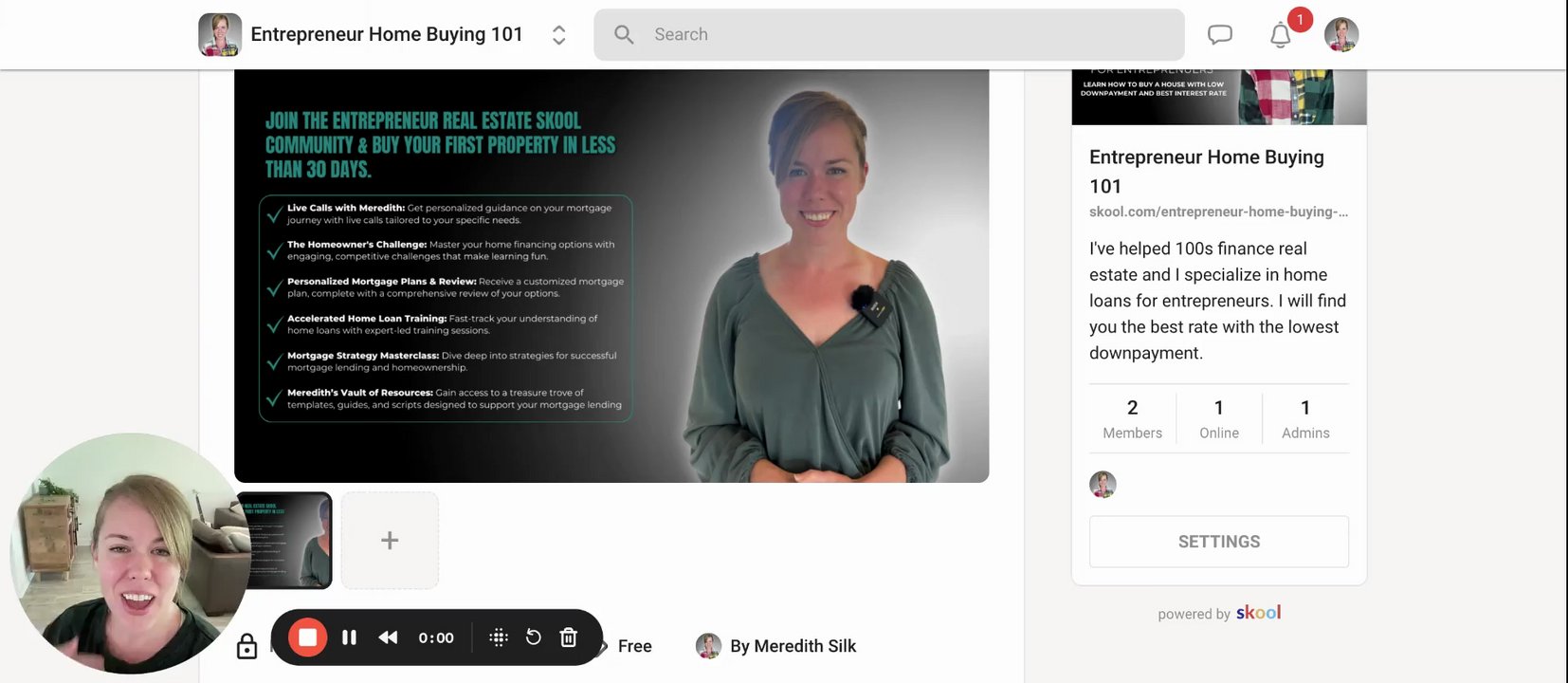Click the member avatar in sidebar card

(x=1103, y=485)
